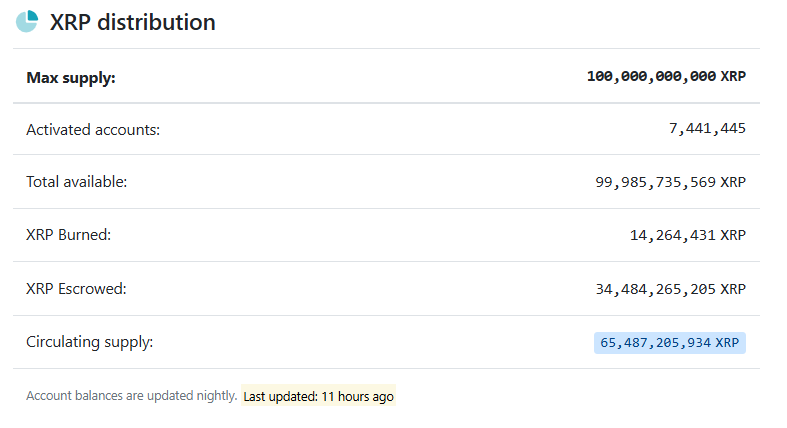Select the Max supply label
The height and width of the screenshot is (428, 787).
71,76
